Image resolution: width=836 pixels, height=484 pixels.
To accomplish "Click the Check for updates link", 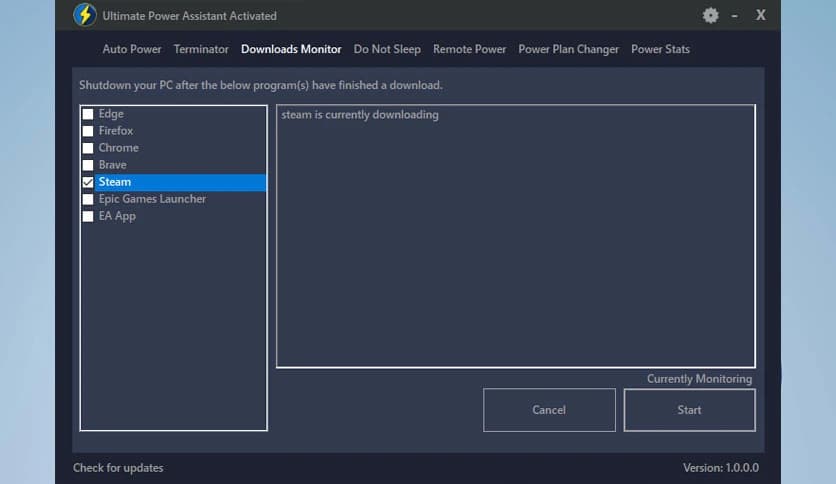I will (118, 468).
